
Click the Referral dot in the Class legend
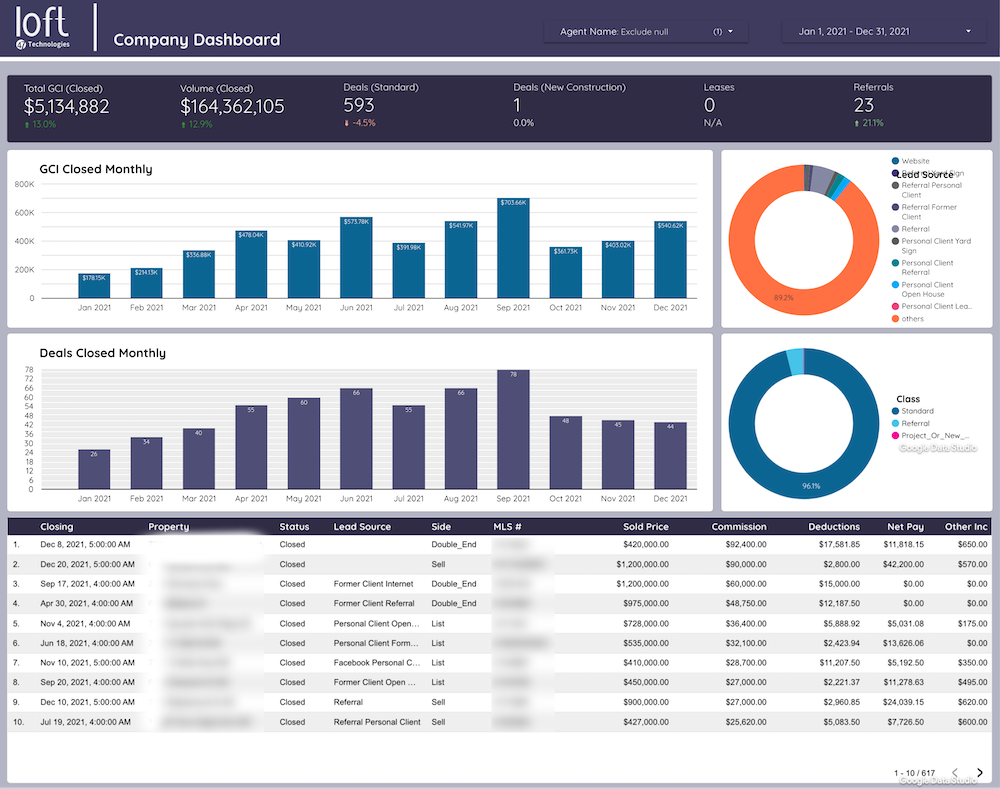[x=895, y=423]
